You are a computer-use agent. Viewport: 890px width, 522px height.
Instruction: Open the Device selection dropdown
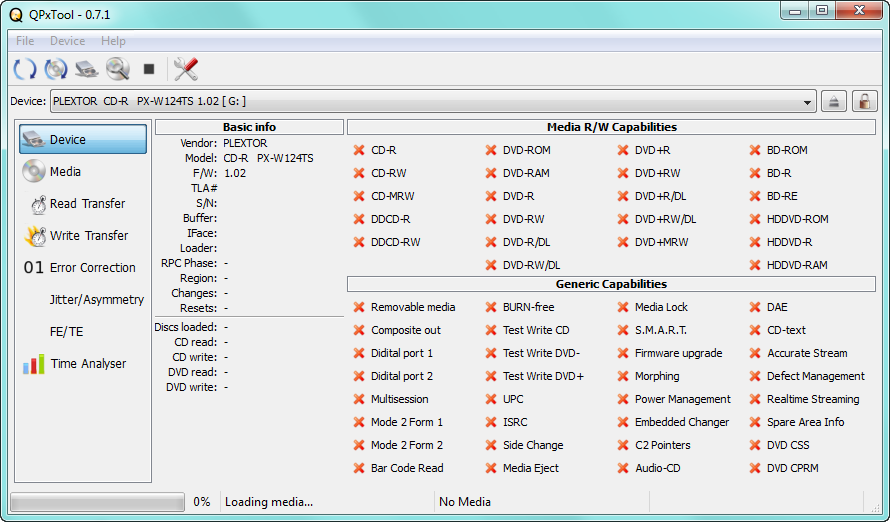(433, 102)
